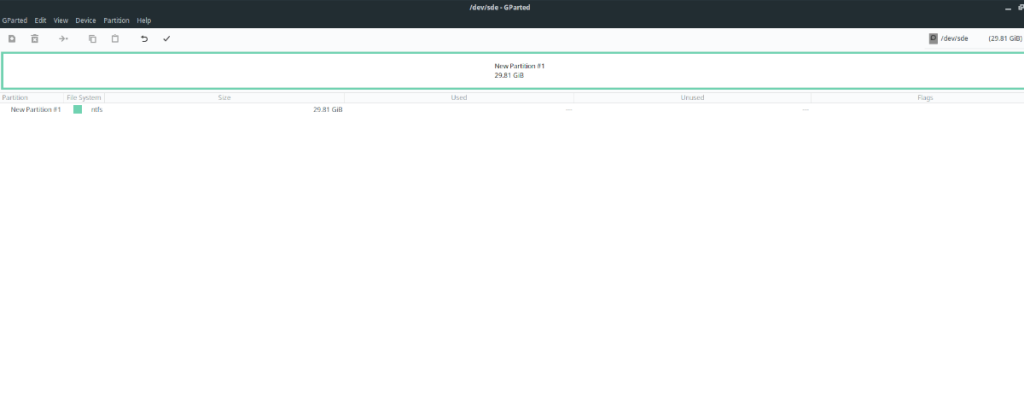Click the Size column header
This screenshot has width=1024, height=410.
tap(225, 98)
